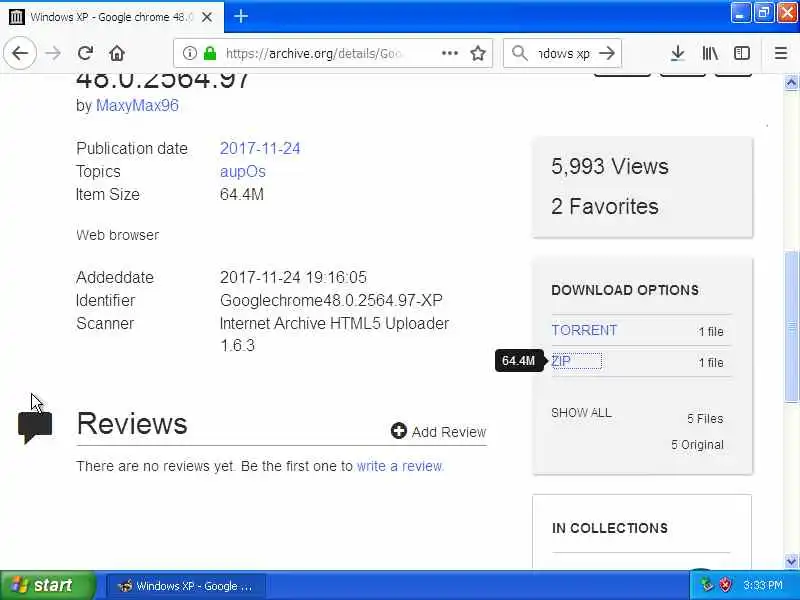Click the Googlechrome48.0.2564.97-XP identifier text
This screenshot has width=800, height=600.
331,300
